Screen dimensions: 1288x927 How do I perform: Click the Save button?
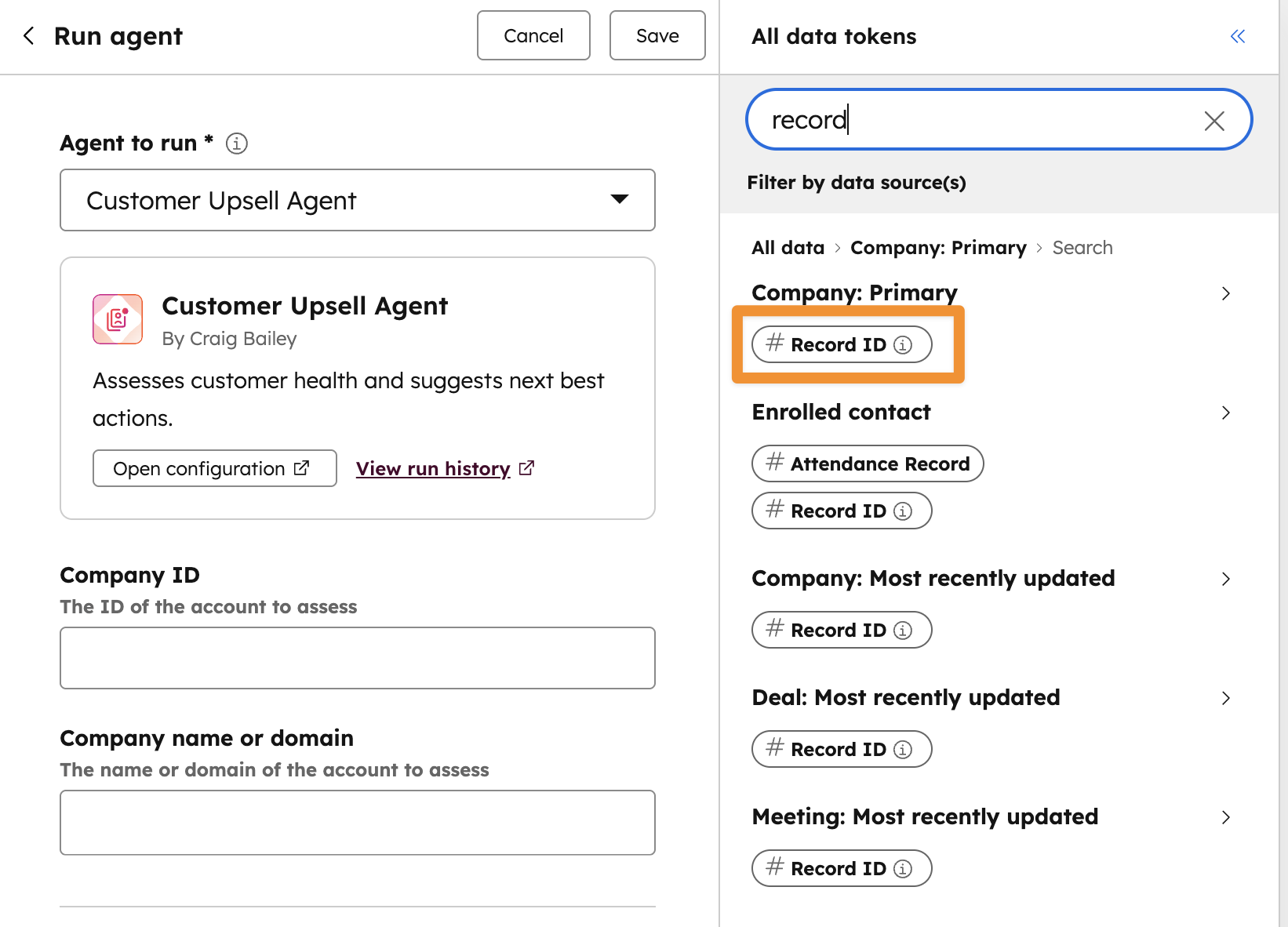pyautogui.click(x=657, y=35)
